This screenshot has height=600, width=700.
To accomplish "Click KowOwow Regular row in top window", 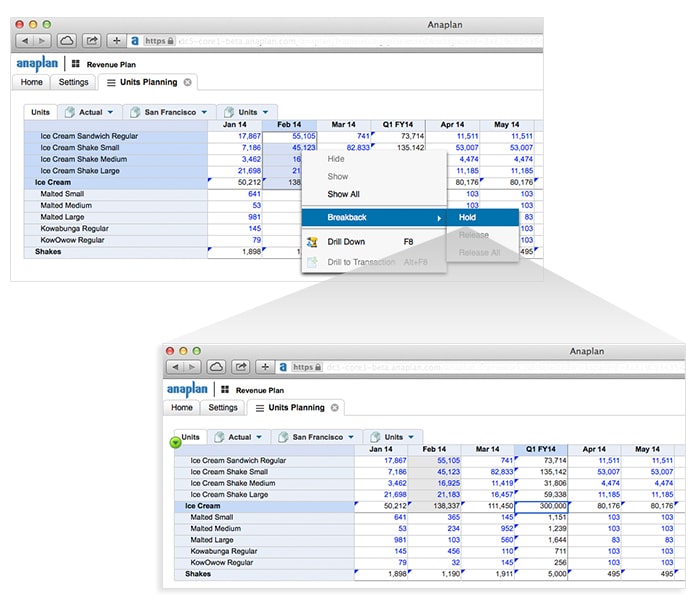I will (116, 240).
